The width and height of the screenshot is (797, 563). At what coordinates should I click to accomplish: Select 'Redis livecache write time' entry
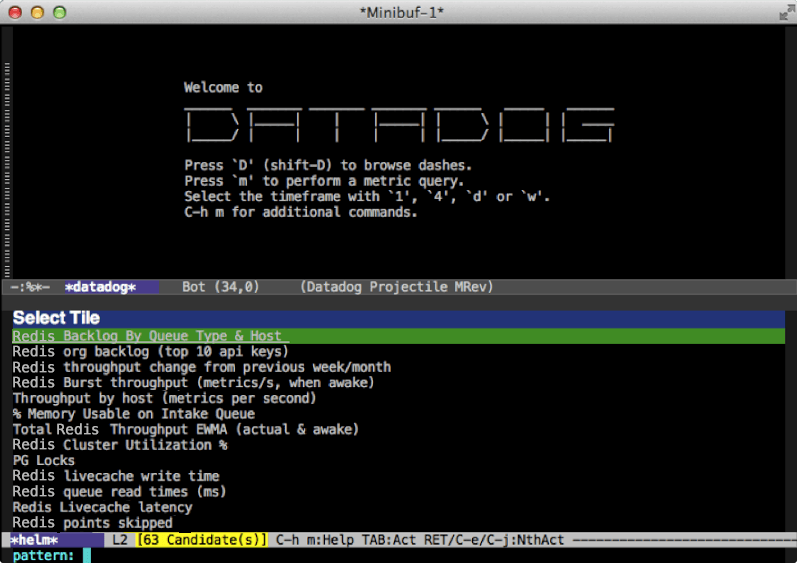pos(115,476)
